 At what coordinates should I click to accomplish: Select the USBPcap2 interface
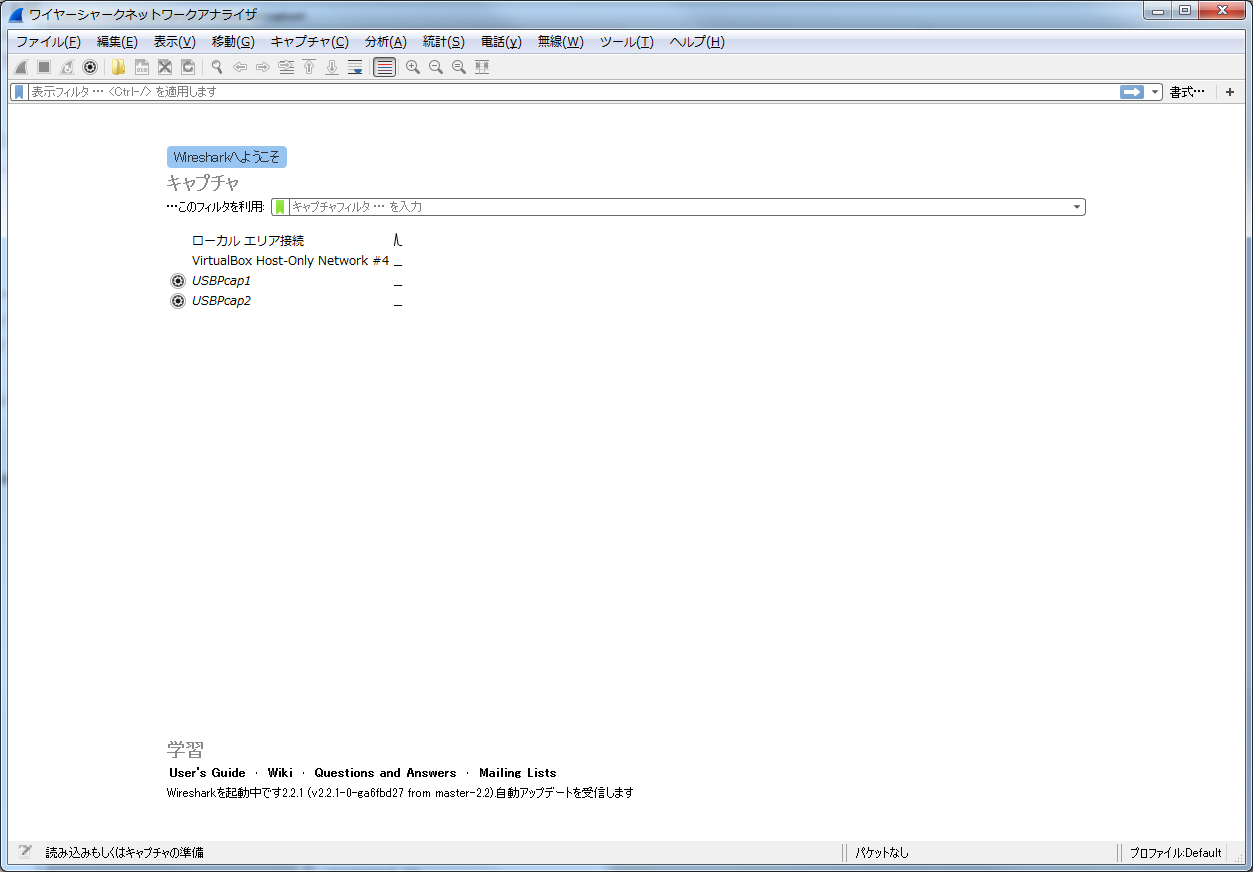click(x=221, y=301)
